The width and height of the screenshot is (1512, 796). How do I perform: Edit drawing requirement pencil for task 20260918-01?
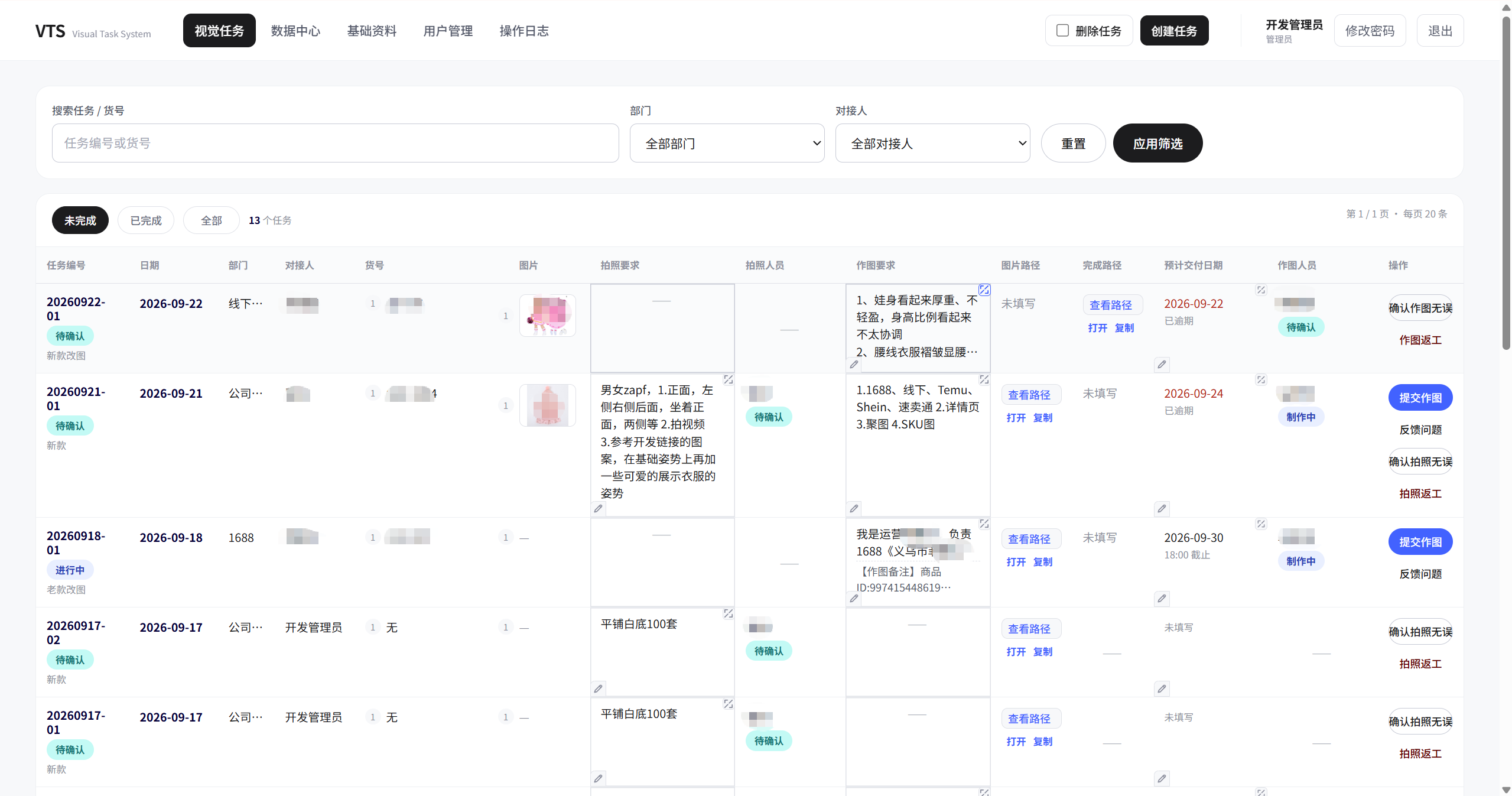(854, 599)
